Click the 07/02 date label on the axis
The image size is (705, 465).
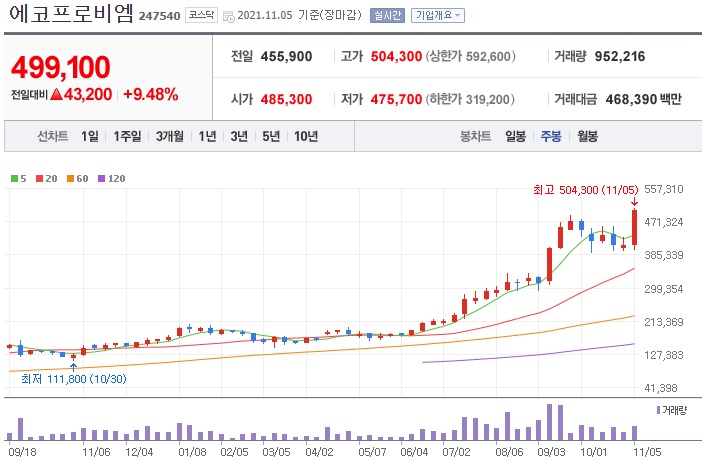(x=456, y=452)
